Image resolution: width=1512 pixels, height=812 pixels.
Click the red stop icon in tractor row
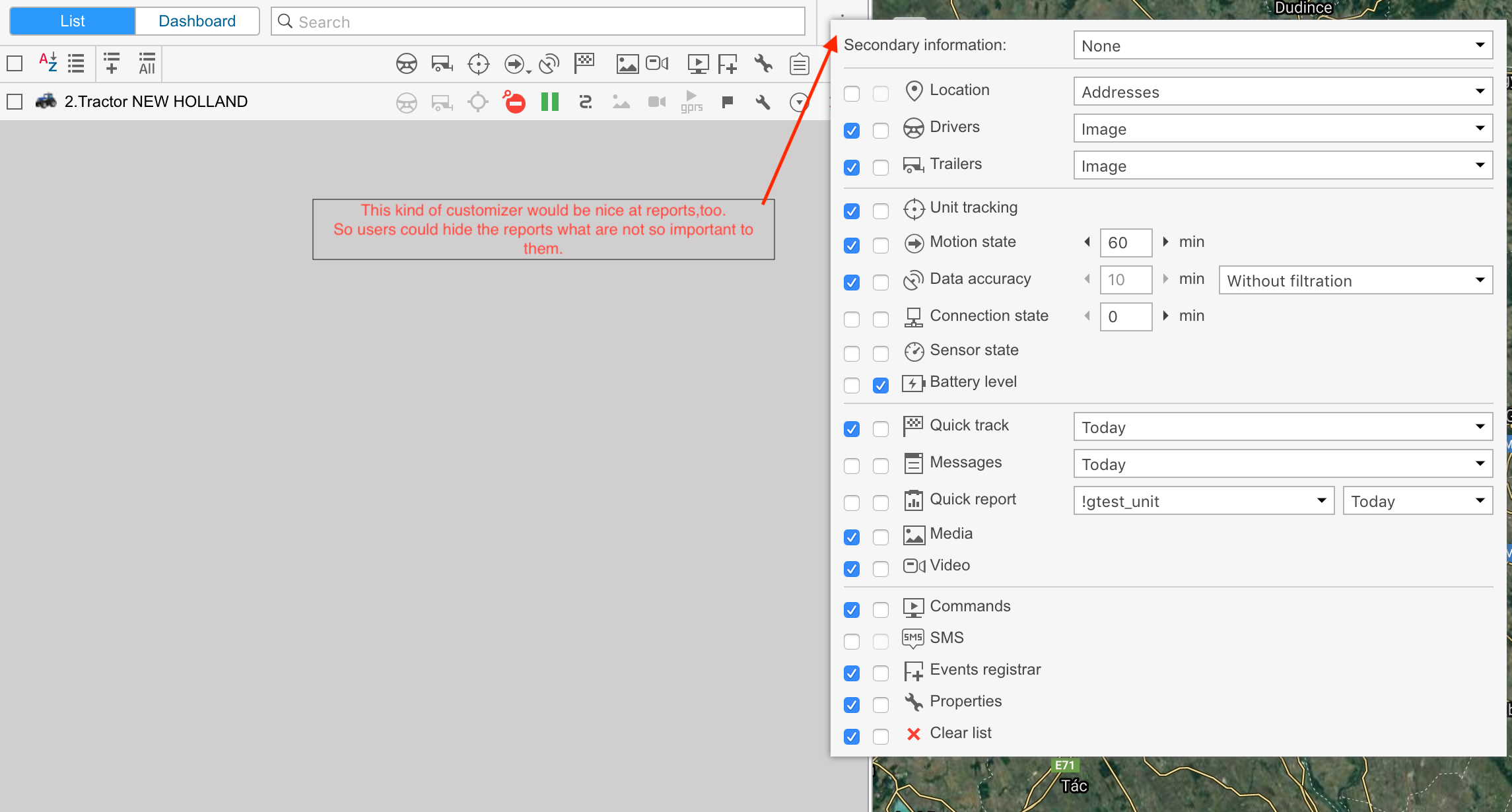pos(514,102)
